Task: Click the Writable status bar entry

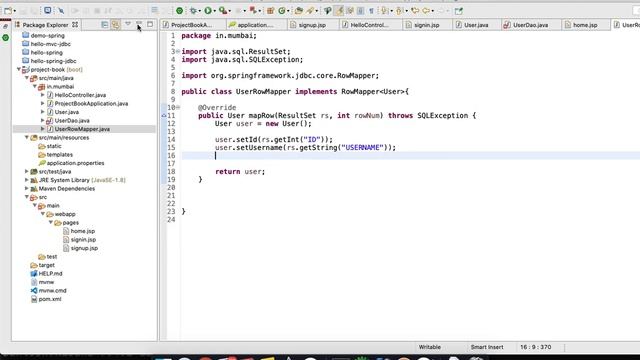Action: [429, 347]
